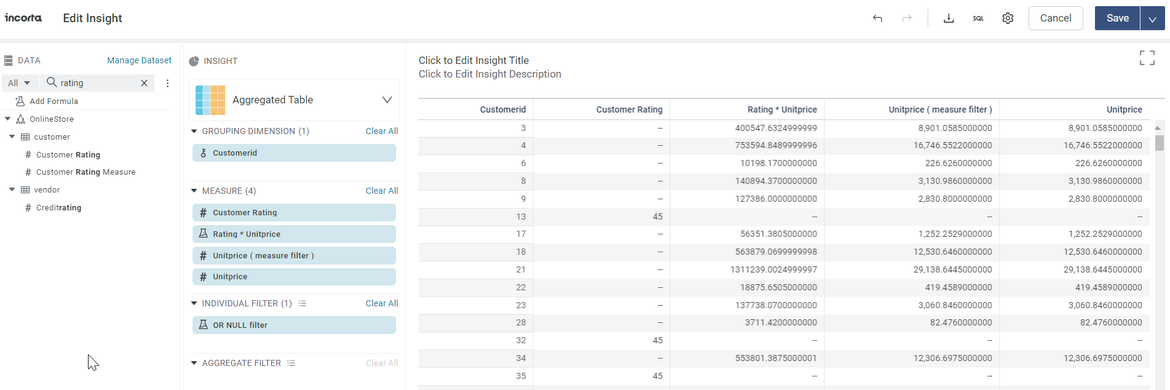Select the Customer Rating measure pill
This screenshot has height=390, width=1170.
(x=294, y=213)
